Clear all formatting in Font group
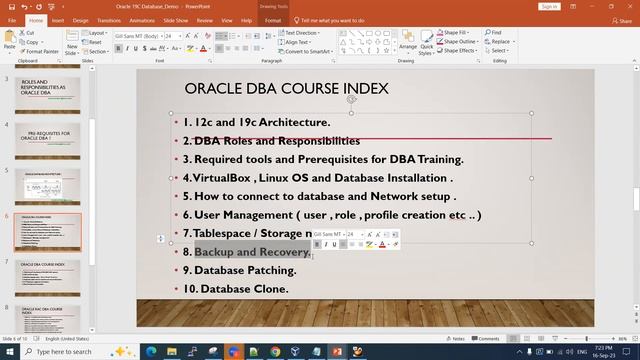This screenshot has height=360, width=640. click(208, 36)
